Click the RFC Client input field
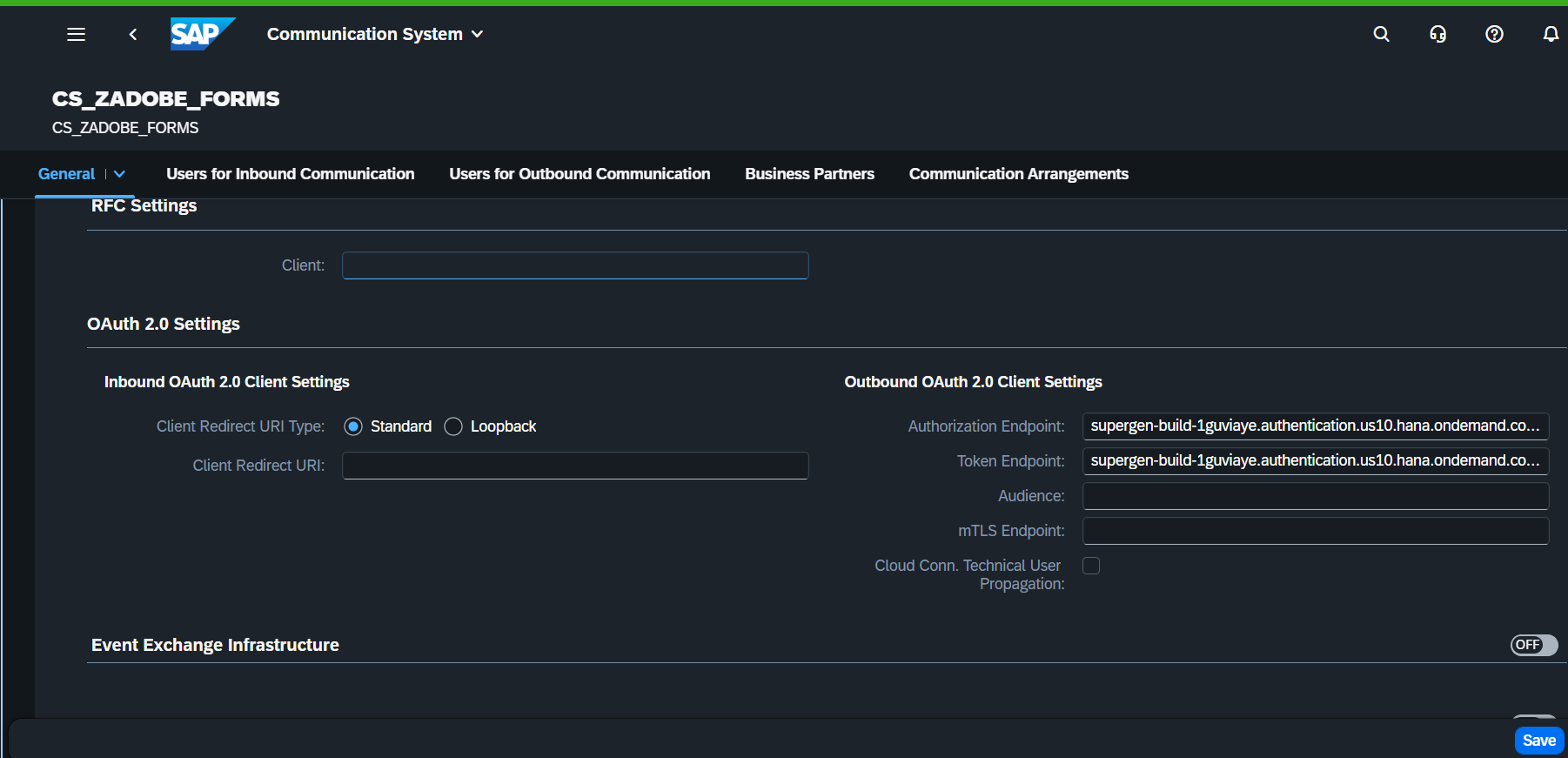1568x758 pixels. click(575, 265)
